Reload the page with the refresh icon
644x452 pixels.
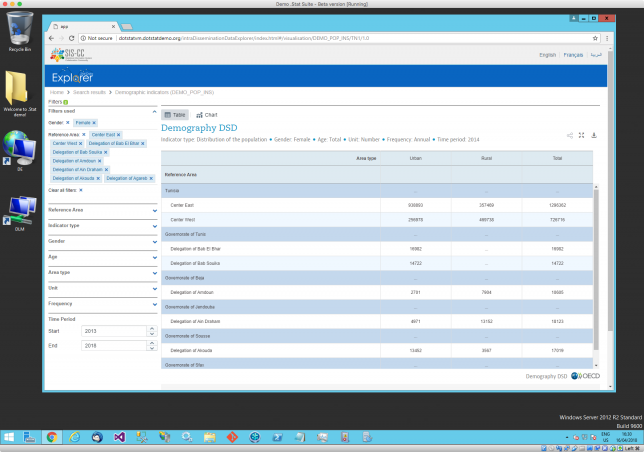pos(71,38)
